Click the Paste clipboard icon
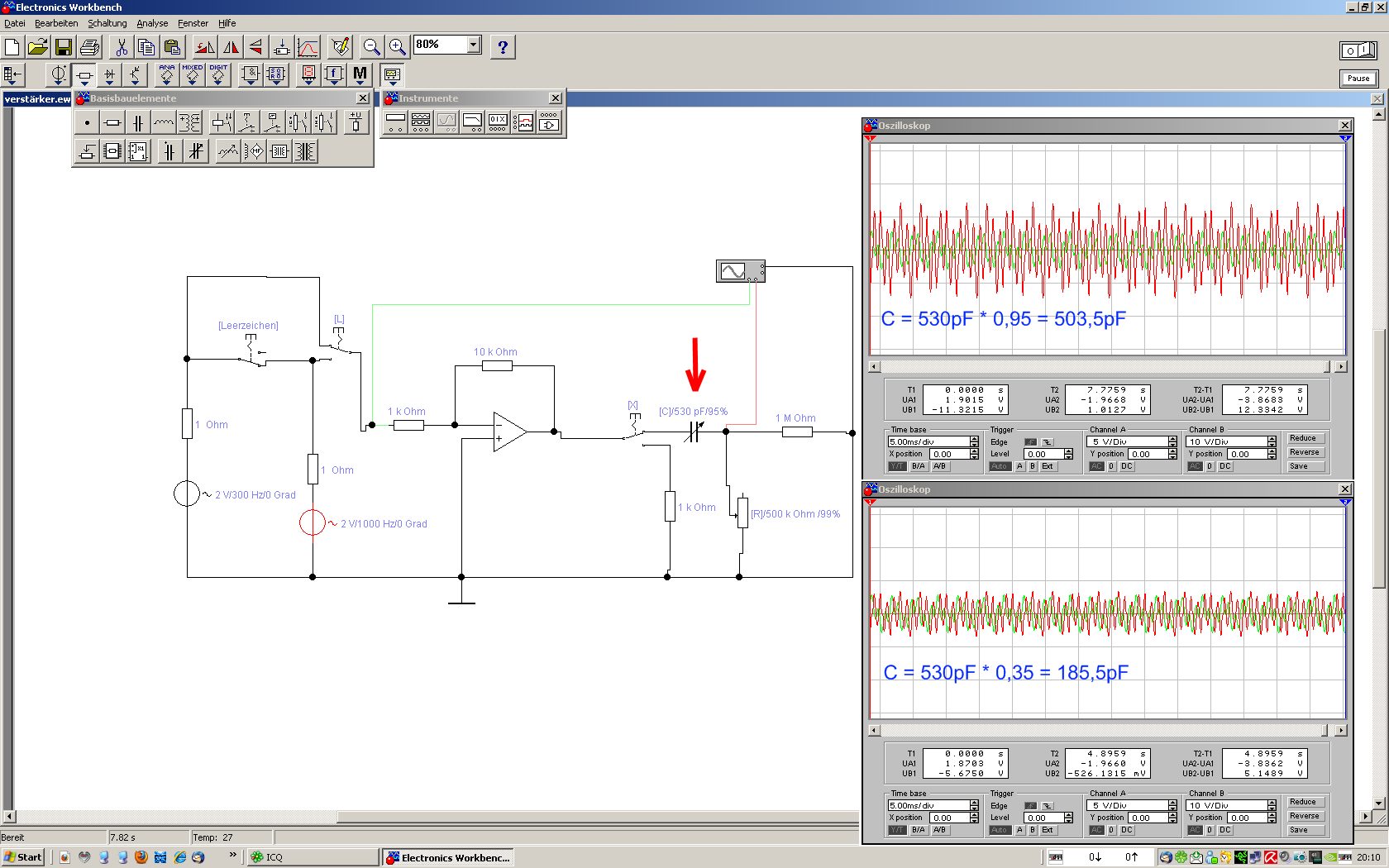 (x=172, y=46)
